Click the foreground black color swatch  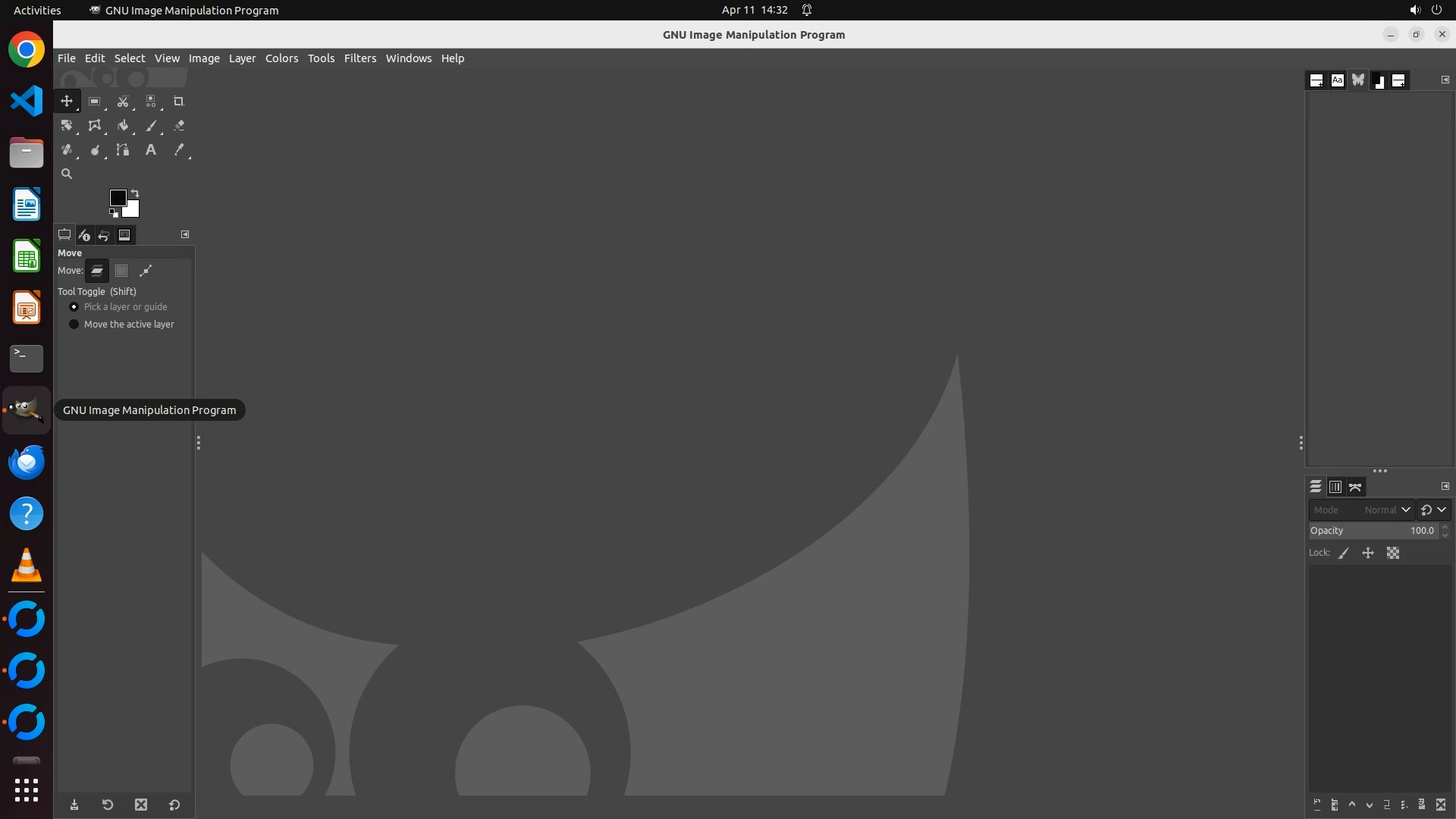click(117, 198)
